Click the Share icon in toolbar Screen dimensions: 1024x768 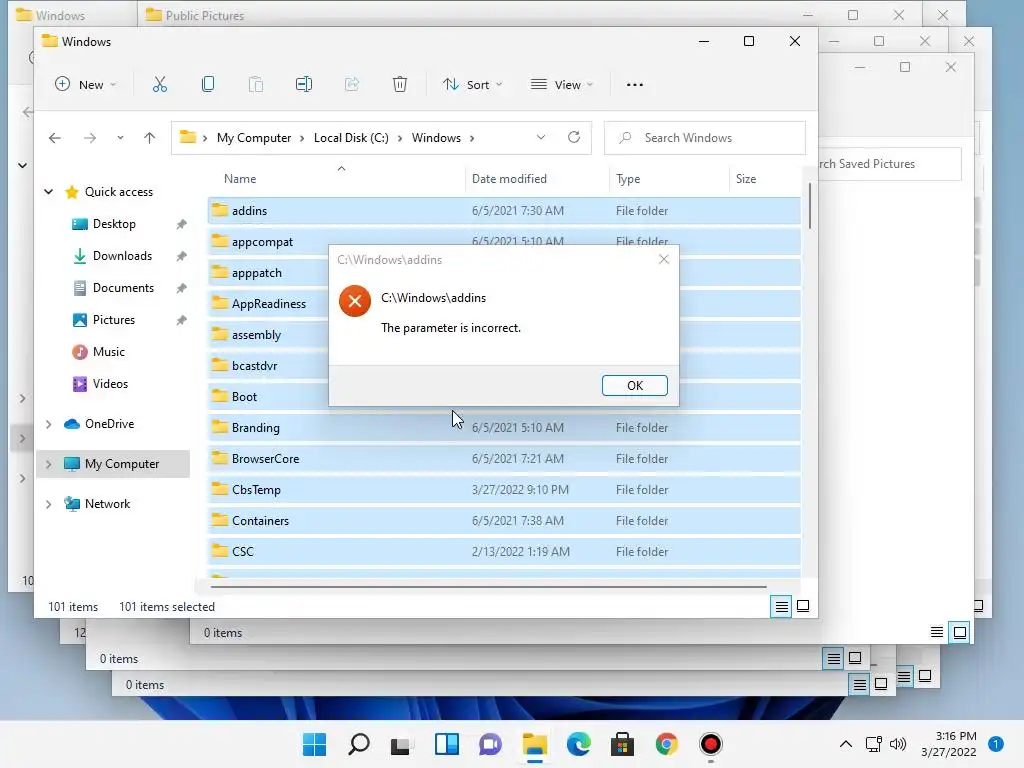click(x=352, y=84)
